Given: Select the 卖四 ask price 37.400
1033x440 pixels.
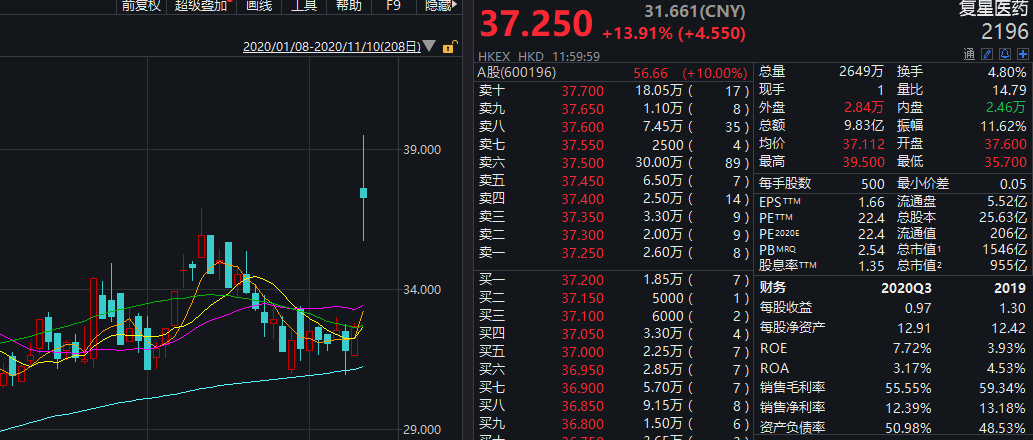Looking at the screenshot, I should point(582,198).
